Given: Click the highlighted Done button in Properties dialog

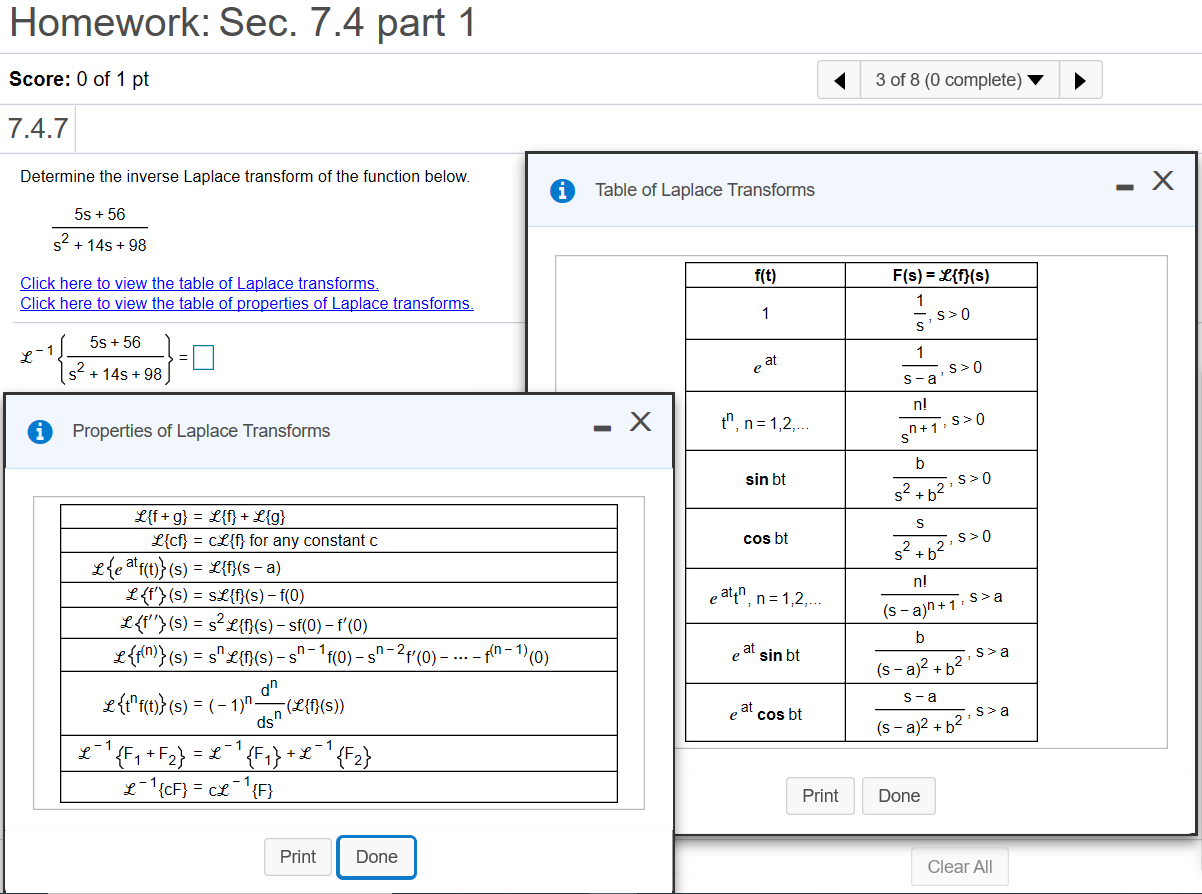Looking at the screenshot, I should 376,857.
